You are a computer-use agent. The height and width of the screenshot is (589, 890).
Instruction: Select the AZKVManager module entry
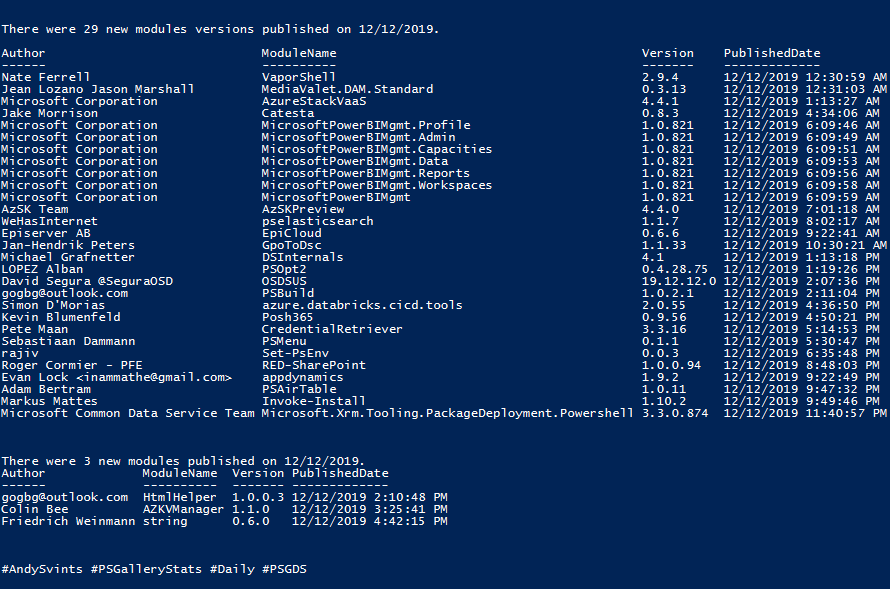183,509
